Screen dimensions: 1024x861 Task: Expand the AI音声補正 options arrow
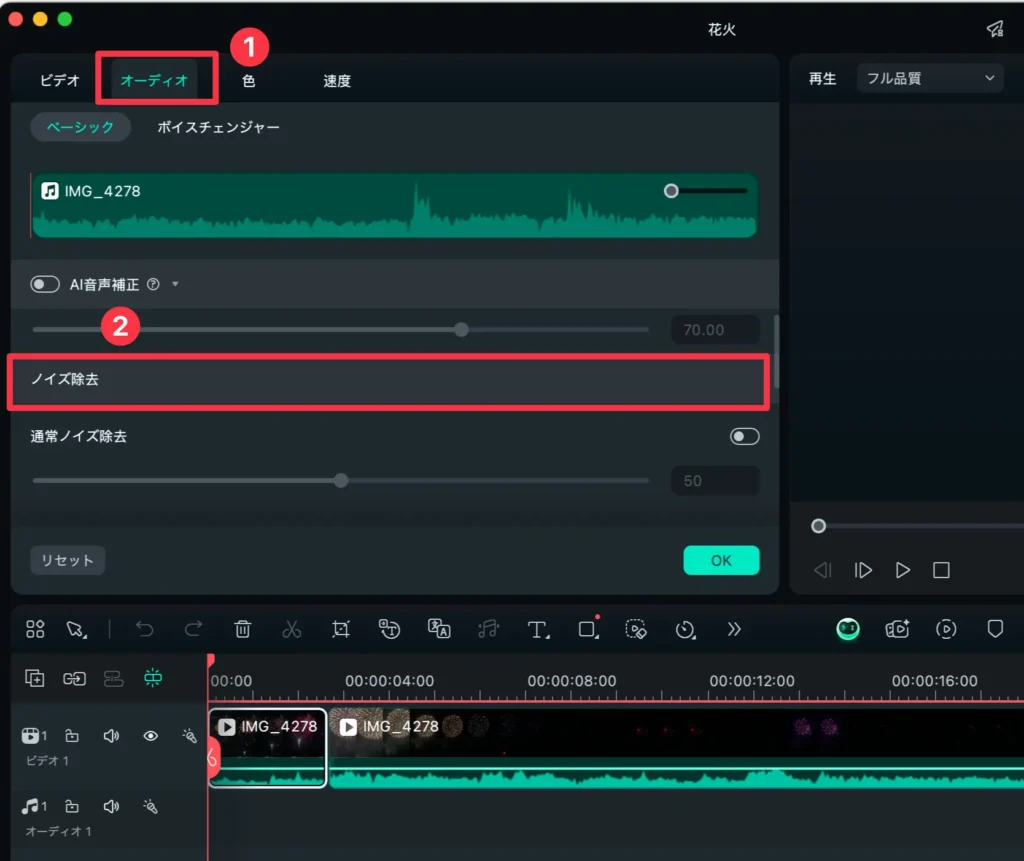[175, 284]
